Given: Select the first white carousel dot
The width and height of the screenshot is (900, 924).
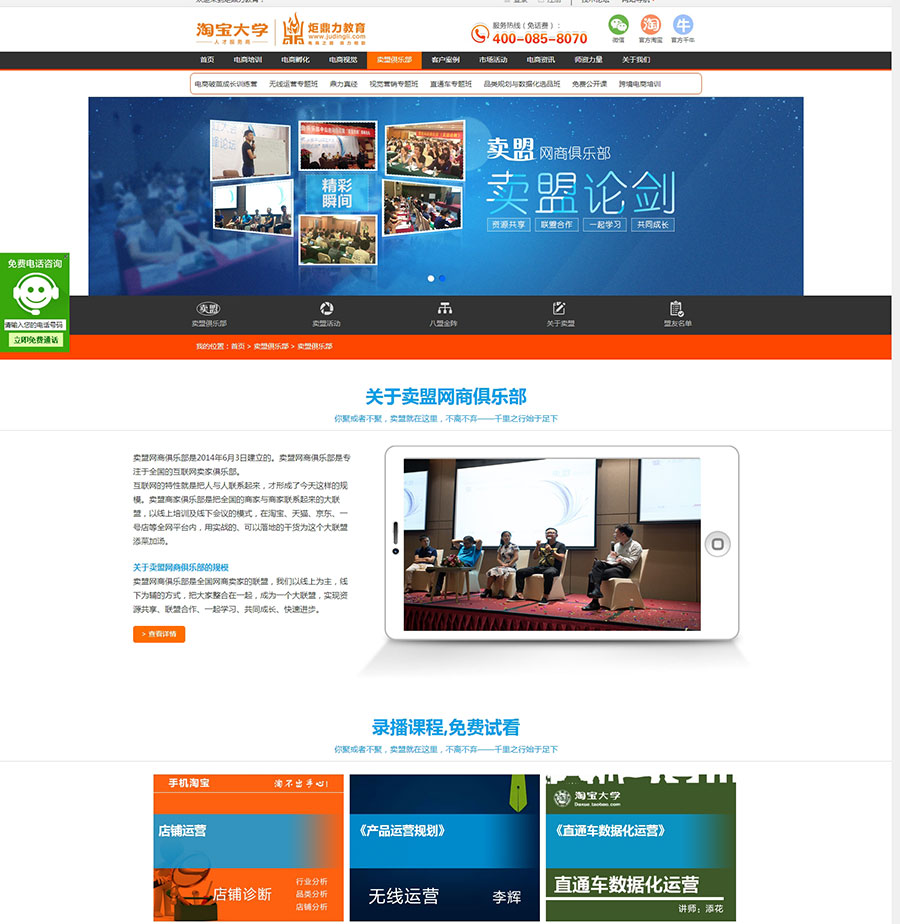Looking at the screenshot, I should (431, 278).
